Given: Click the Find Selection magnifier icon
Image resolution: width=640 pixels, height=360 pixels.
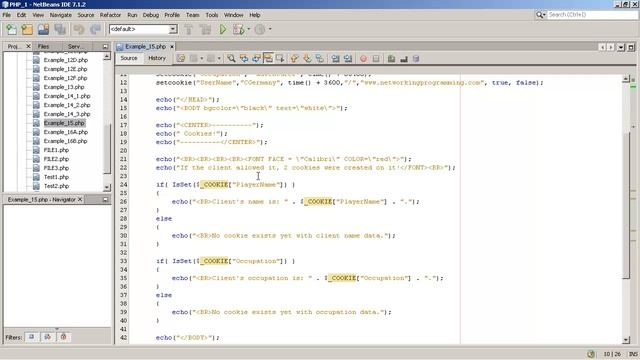Looking at the screenshot, I should pos(231,59).
